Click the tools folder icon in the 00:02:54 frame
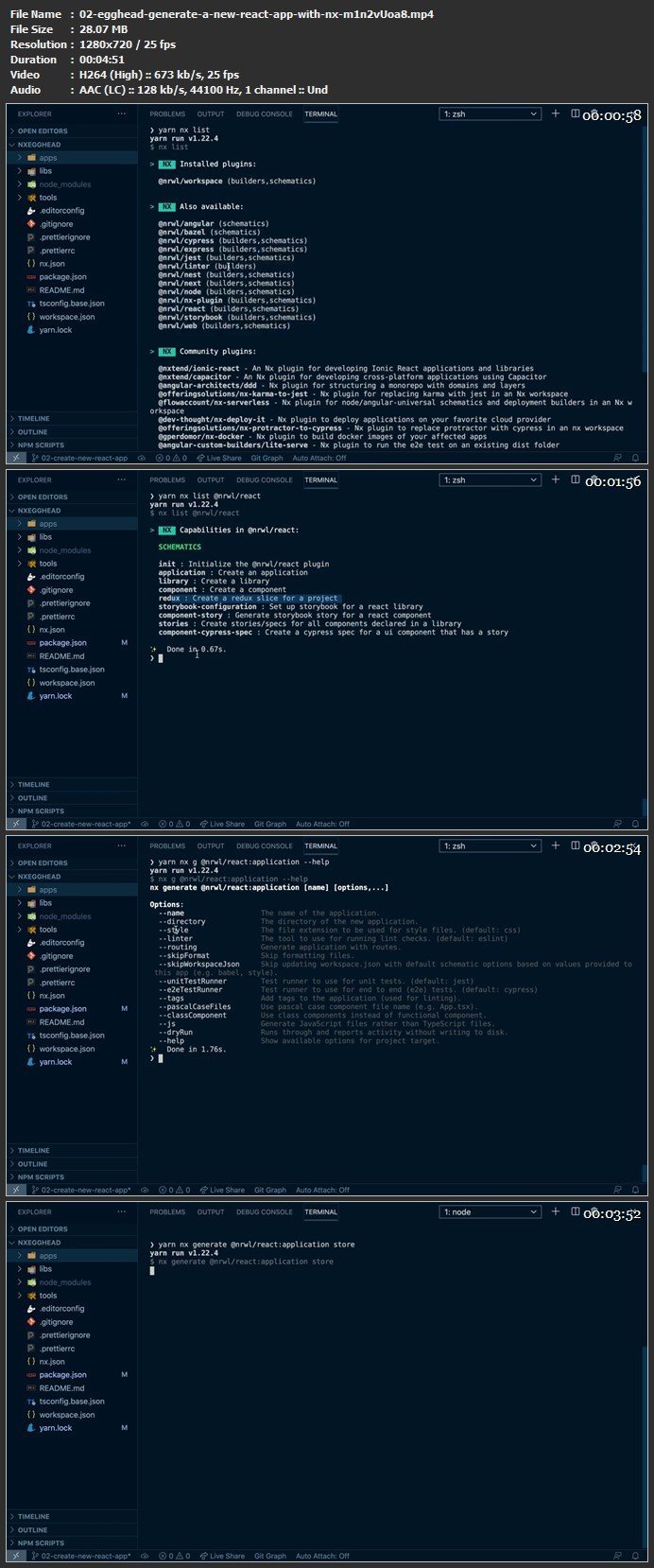654x1568 pixels. [31, 930]
